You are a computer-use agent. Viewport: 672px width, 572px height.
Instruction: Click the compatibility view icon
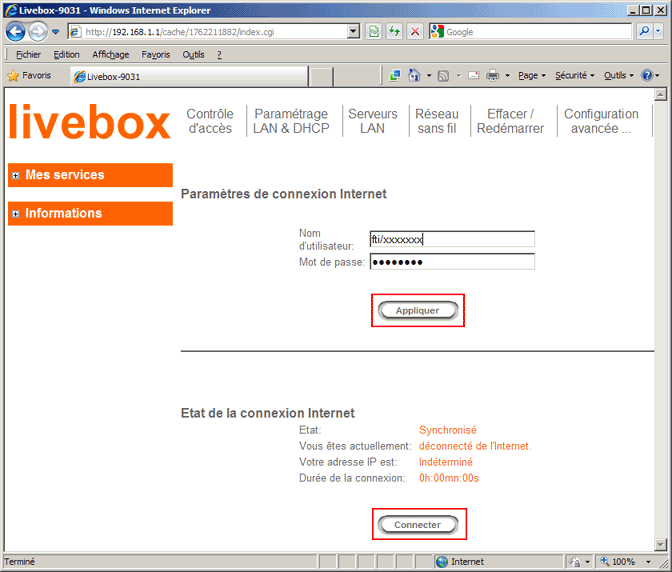pyautogui.click(x=374, y=32)
